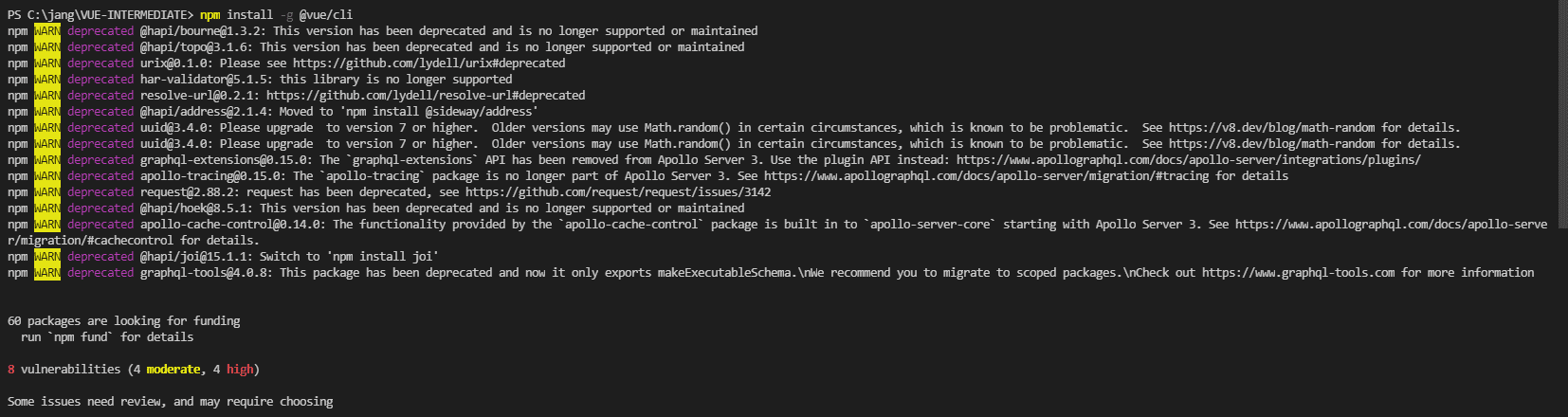Click the red 'high' vulnerability text
The width and height of the screenshot is (1568, 417).
(x=240, y=370)
